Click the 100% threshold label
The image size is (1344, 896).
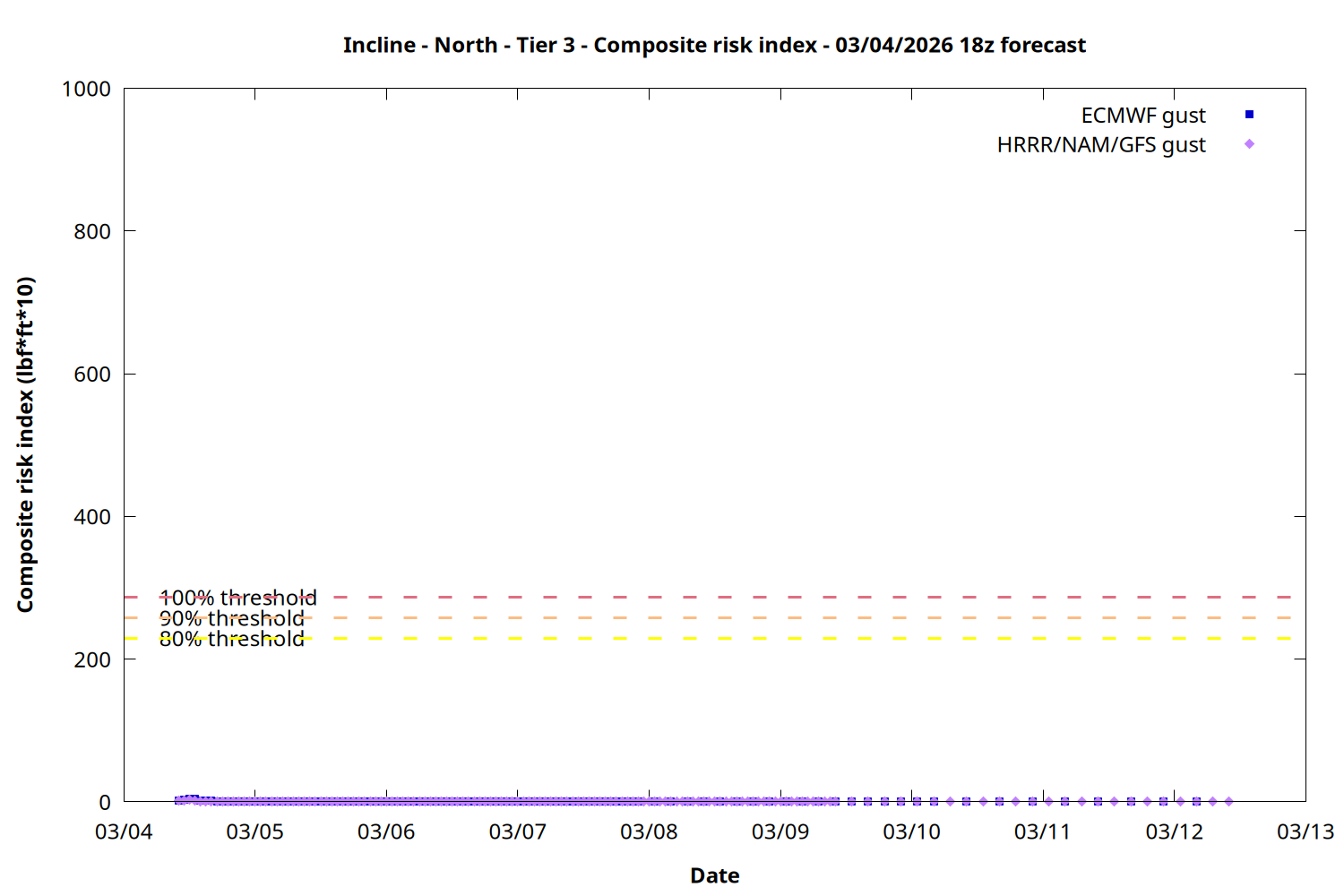[237, 598]
